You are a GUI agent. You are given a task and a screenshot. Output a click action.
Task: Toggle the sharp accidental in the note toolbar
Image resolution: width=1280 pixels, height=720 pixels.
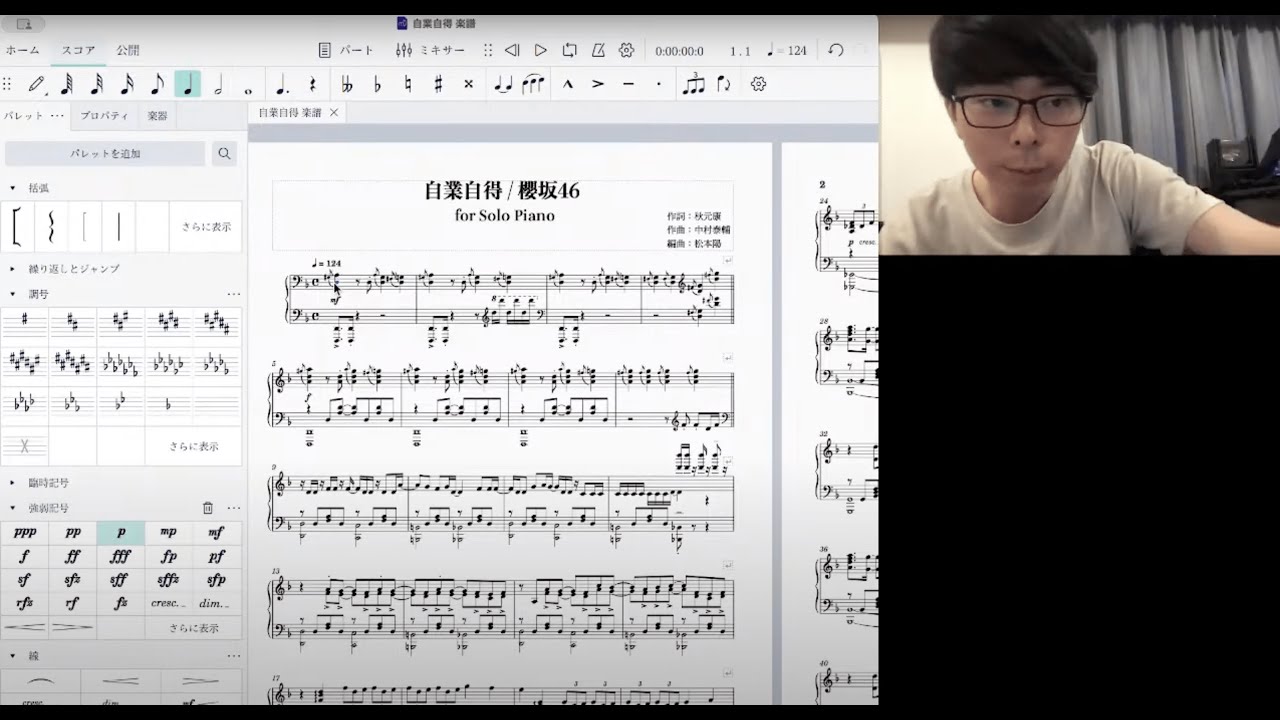[438, 84]
